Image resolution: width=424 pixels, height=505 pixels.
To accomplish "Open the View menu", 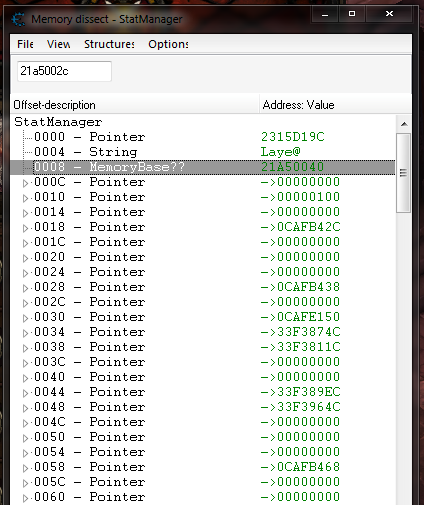I will tap(58, 44).
